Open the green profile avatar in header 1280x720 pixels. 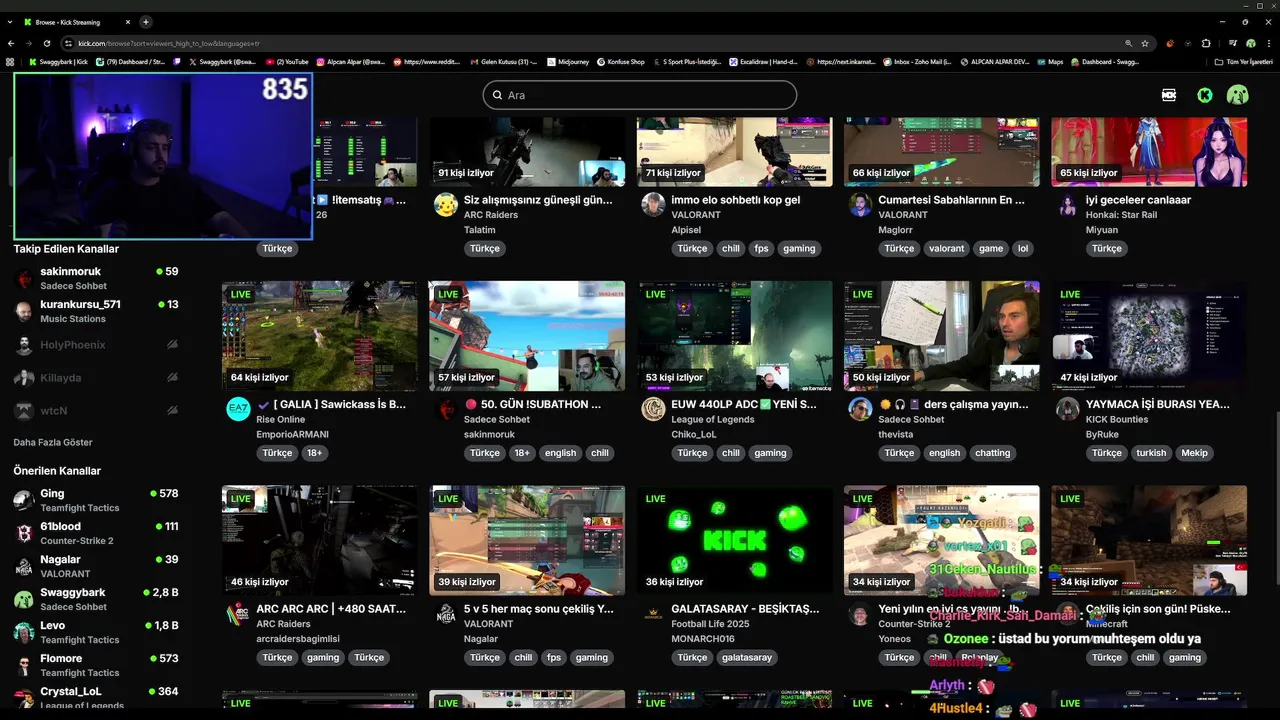pyautogui.click(x=1238, y=95)
